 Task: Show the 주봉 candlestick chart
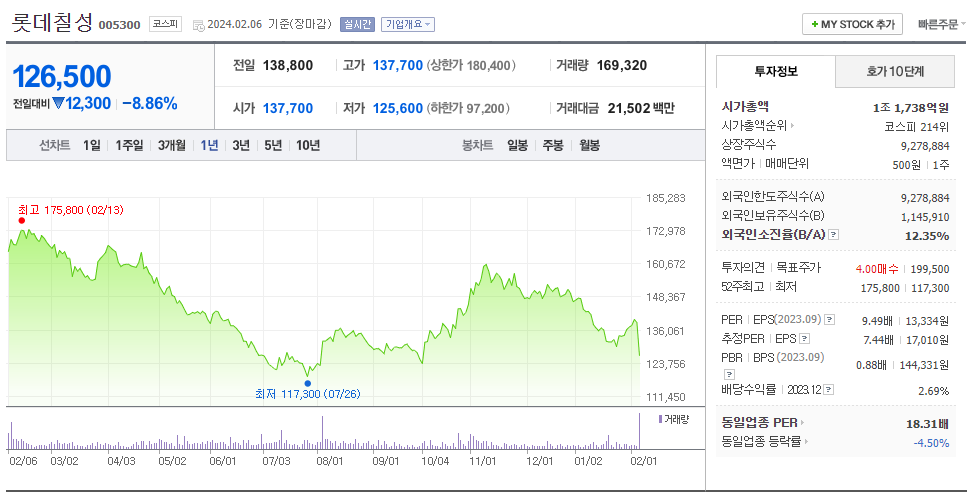point(553,145)
